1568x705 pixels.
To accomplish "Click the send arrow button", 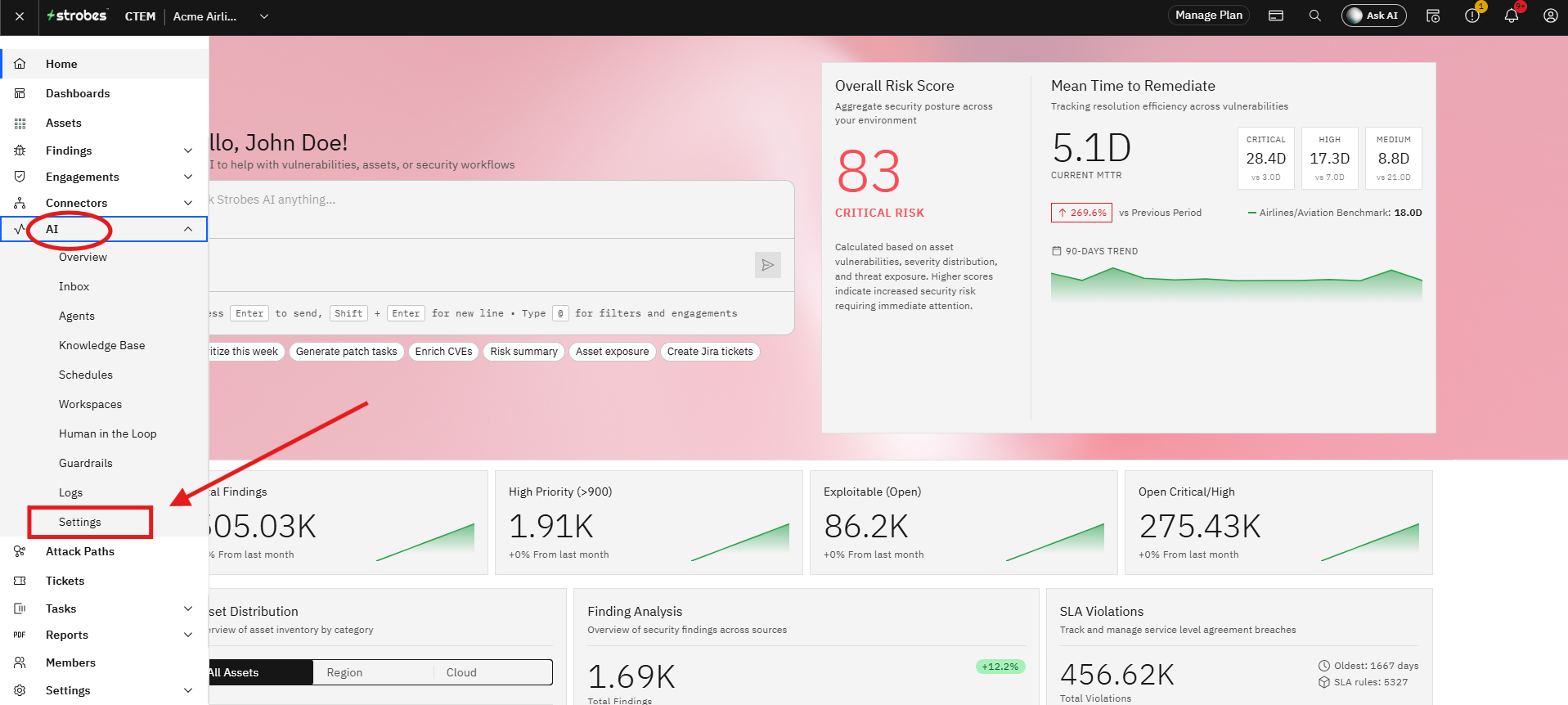I will click(767, 265).
